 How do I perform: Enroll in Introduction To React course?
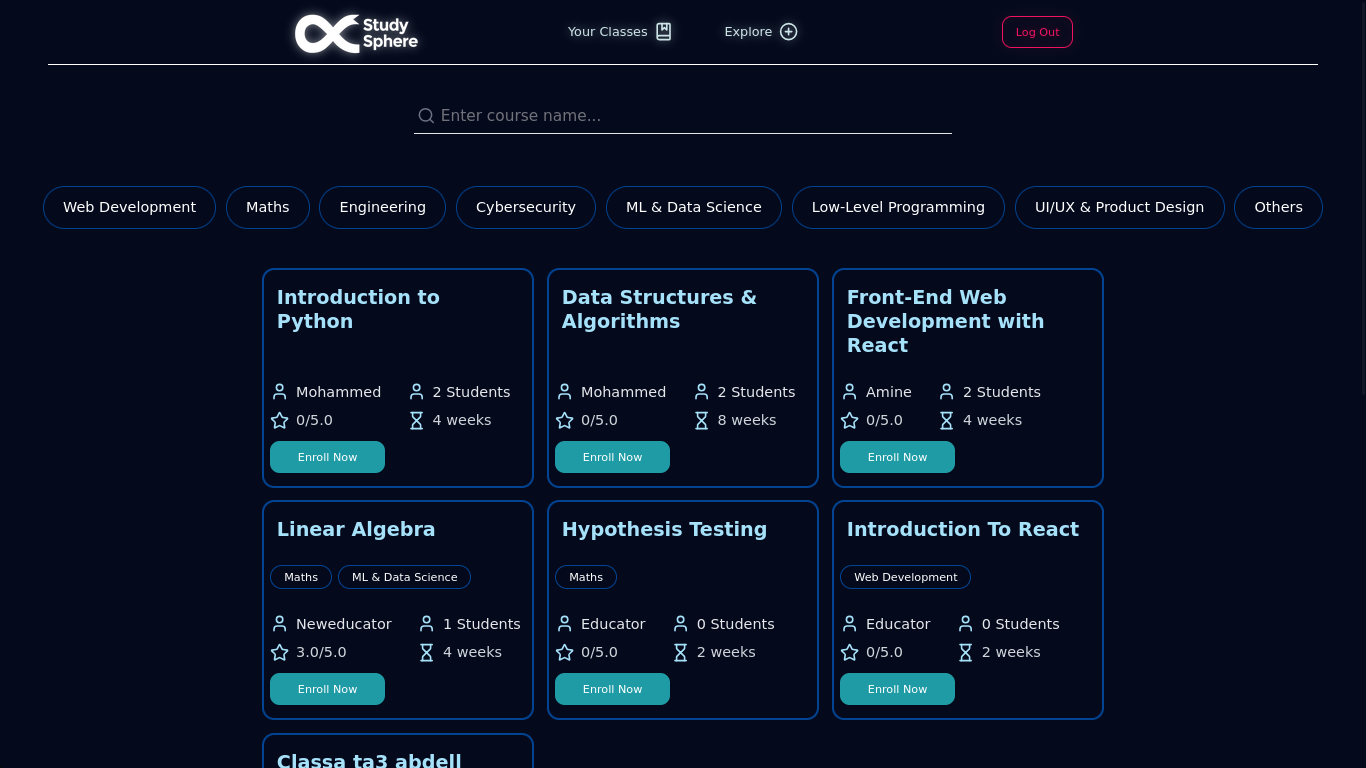click(x=897, y=689)
